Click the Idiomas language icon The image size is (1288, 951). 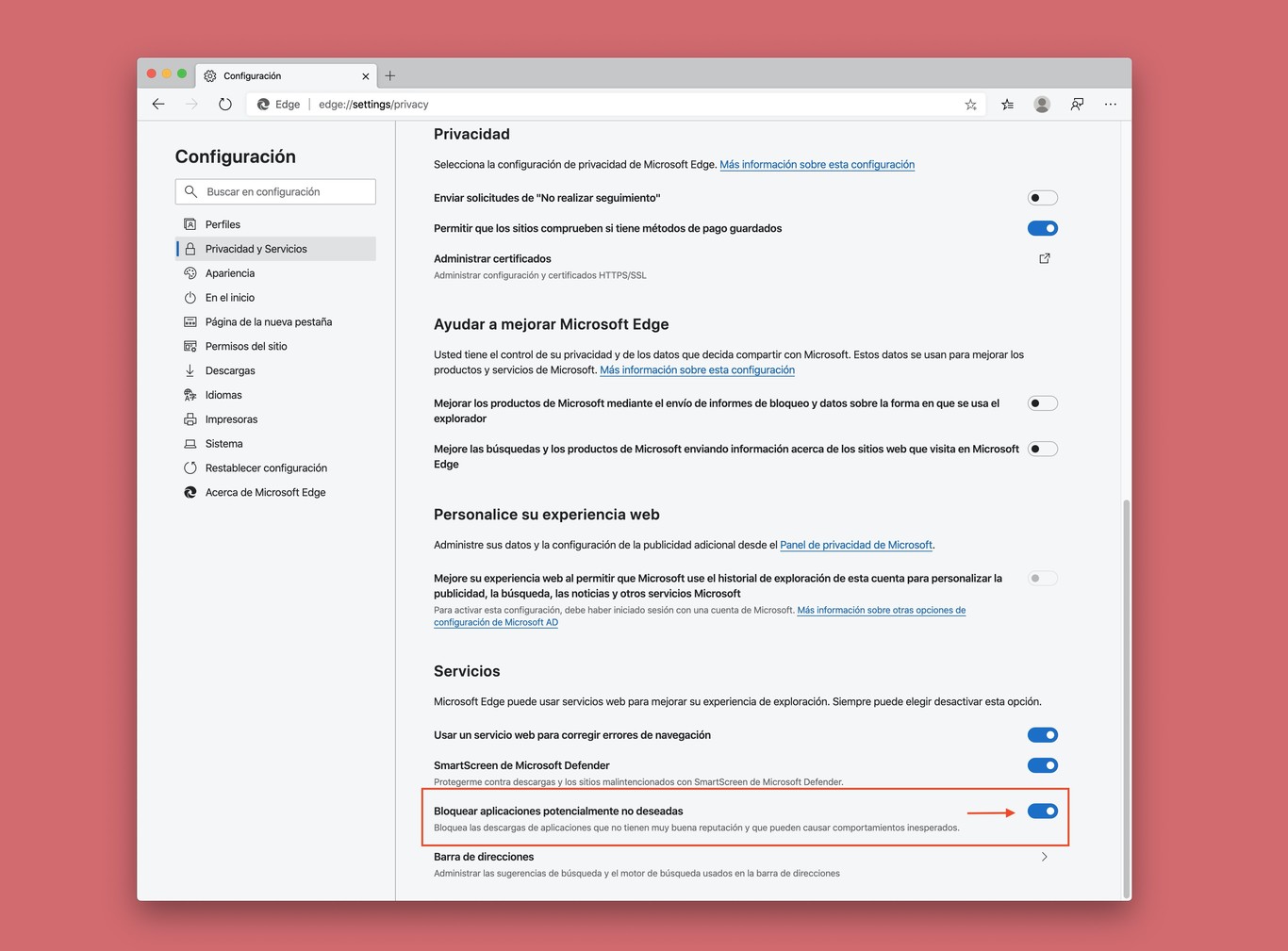pyautogui.click(x=190, y=395)
